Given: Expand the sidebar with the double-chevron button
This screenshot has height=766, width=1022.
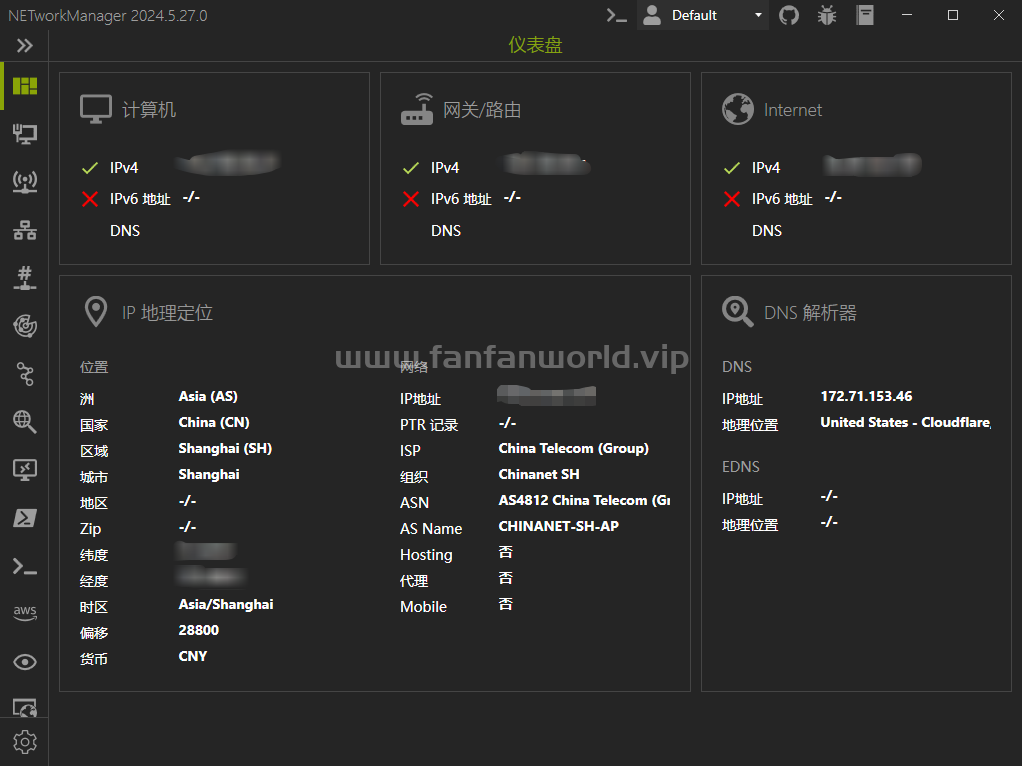Looking at the screenshot, I should [x=25, y=46].
